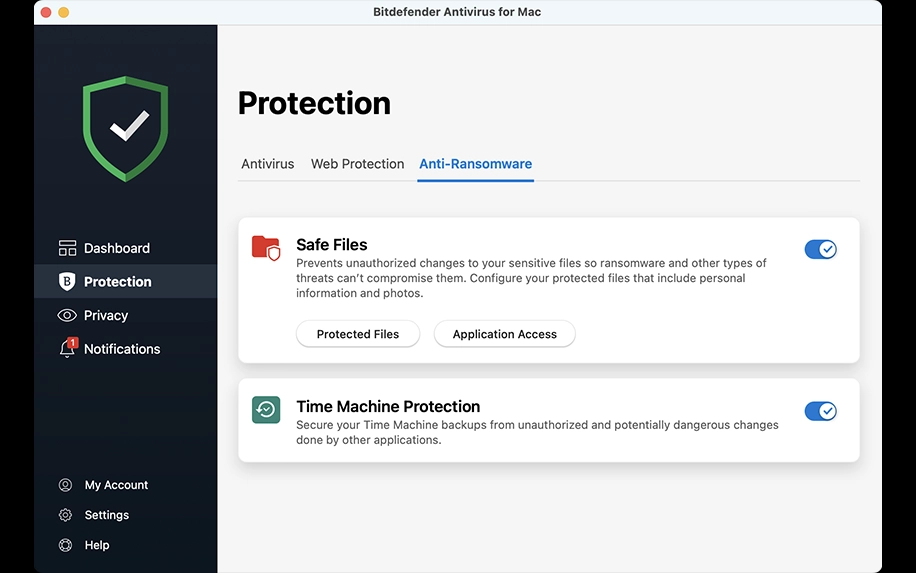Select Protection in the sidebar
The width and height of the screenshot is (916, 573).
click(x=126, y=282)
